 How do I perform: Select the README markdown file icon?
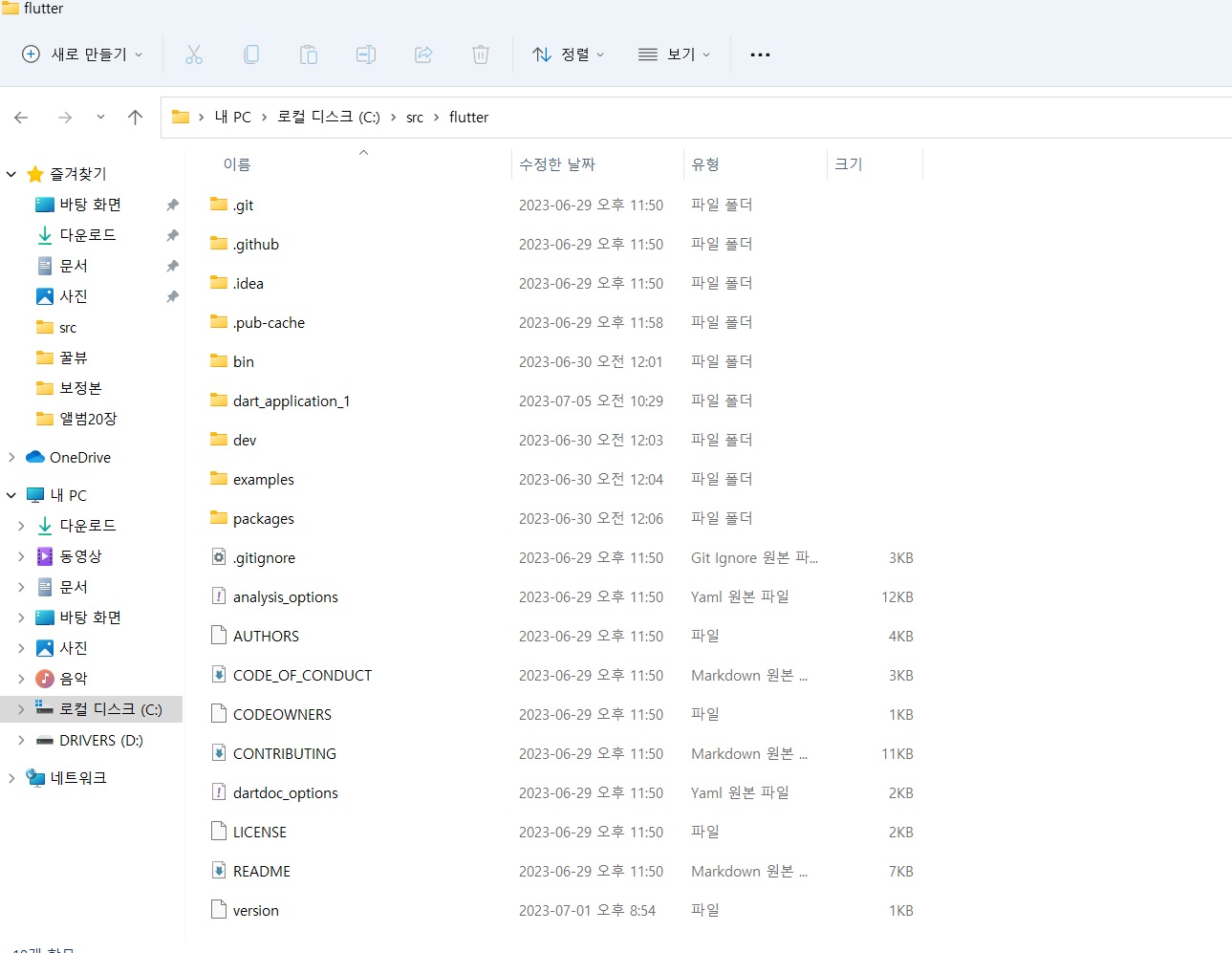pyautogui.click(x=219, y=871)
